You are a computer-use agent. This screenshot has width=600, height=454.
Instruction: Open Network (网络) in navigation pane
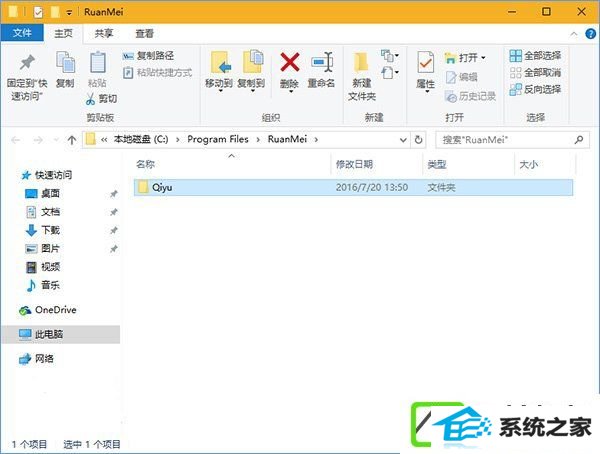[37, 359]
